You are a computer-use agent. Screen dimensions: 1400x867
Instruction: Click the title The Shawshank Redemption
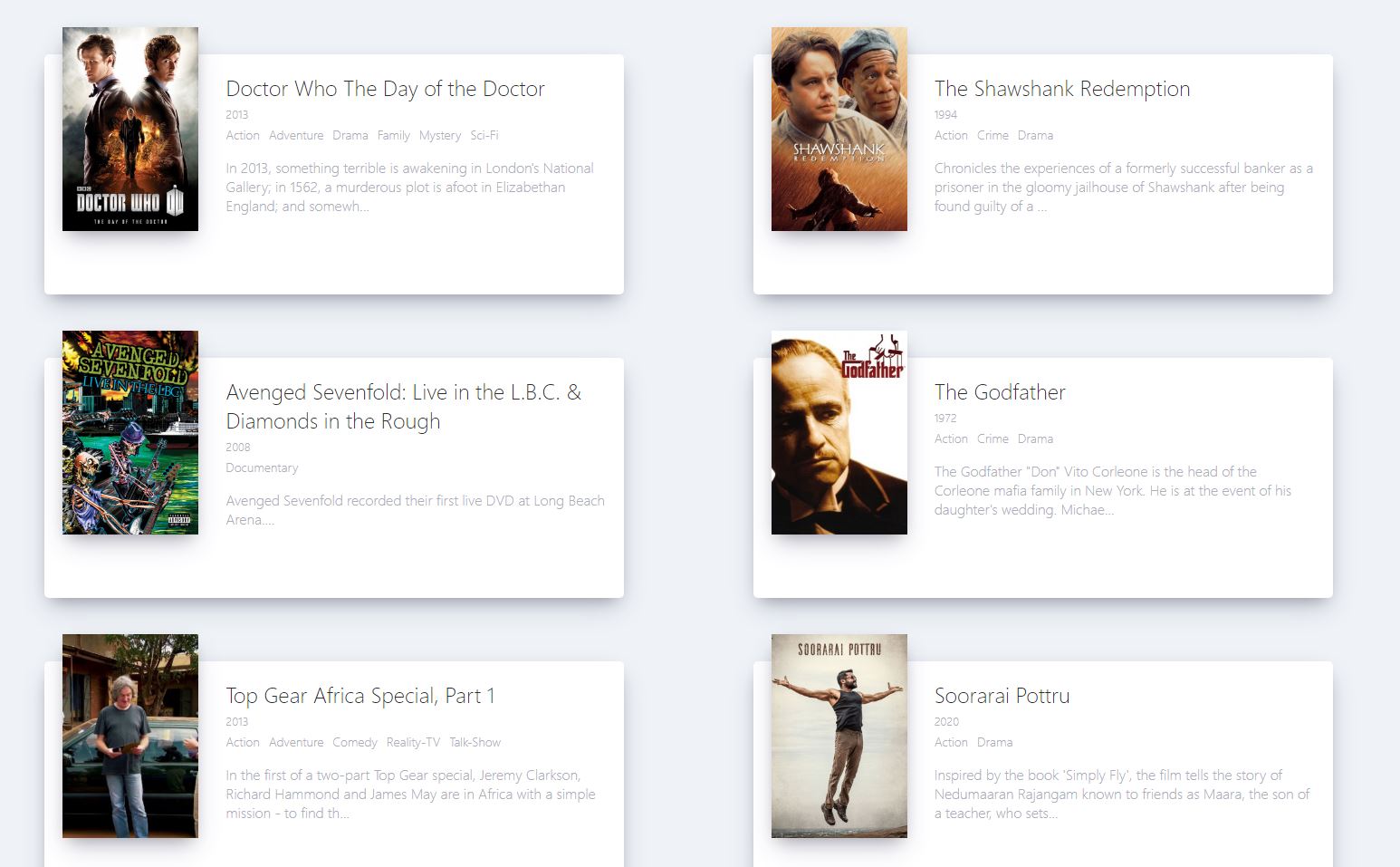tap(1062, 89)
